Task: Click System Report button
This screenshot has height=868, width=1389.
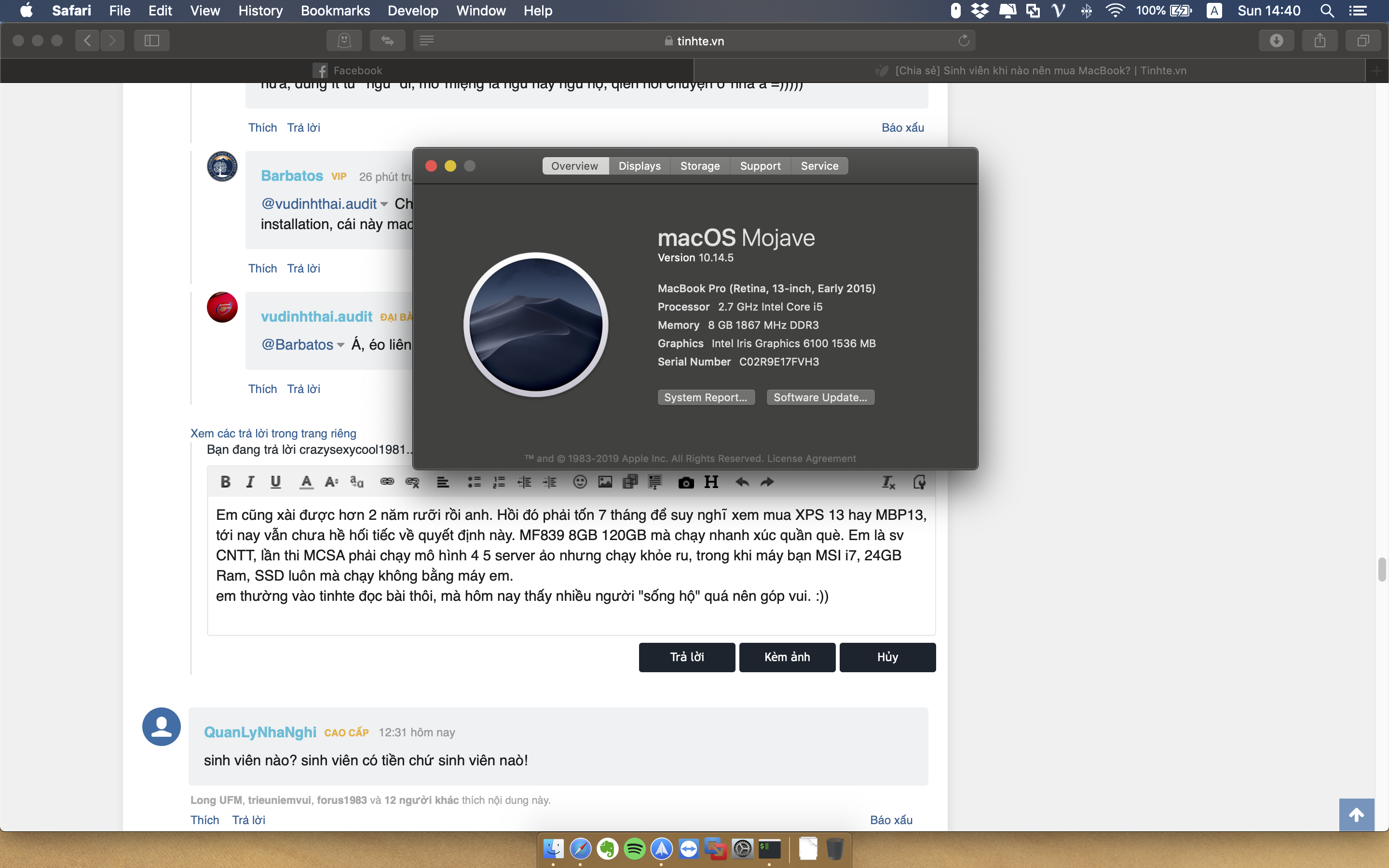Action: 705,397
